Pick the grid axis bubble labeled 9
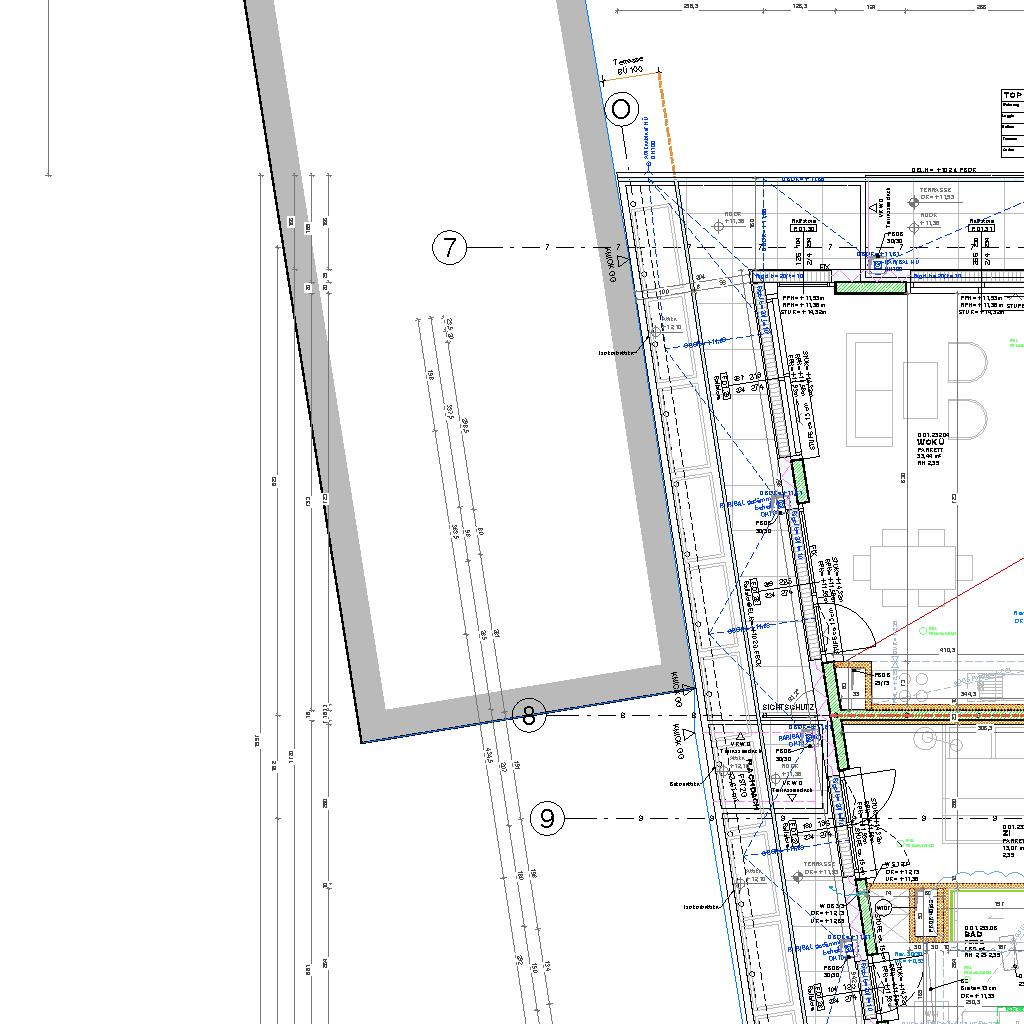Screen dimensions: 1024x1024 click(x=547, y=819)
